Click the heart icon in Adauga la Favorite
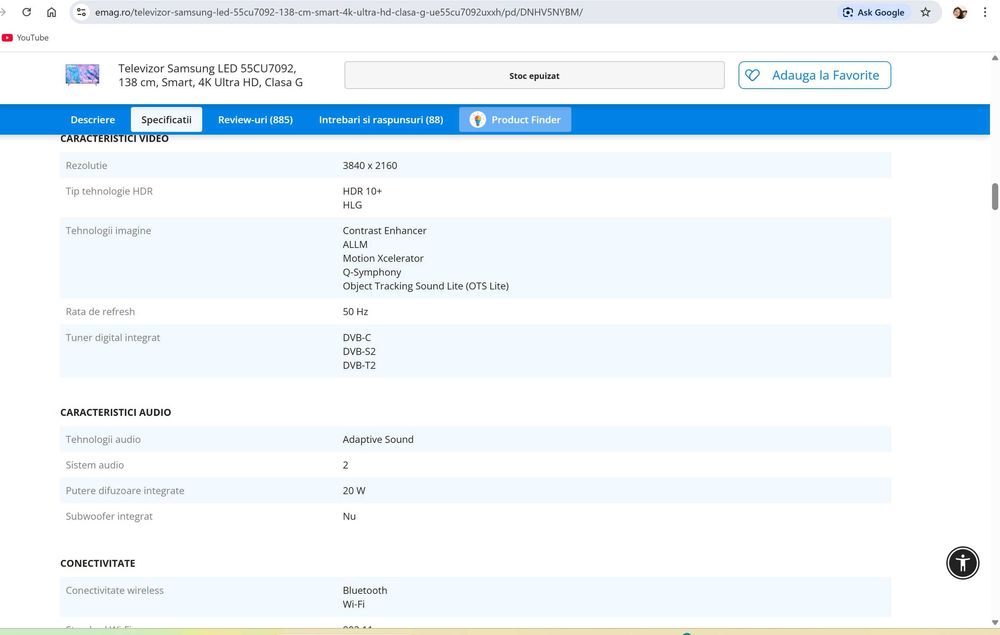 pyautogui.click(x=753, y=75)
